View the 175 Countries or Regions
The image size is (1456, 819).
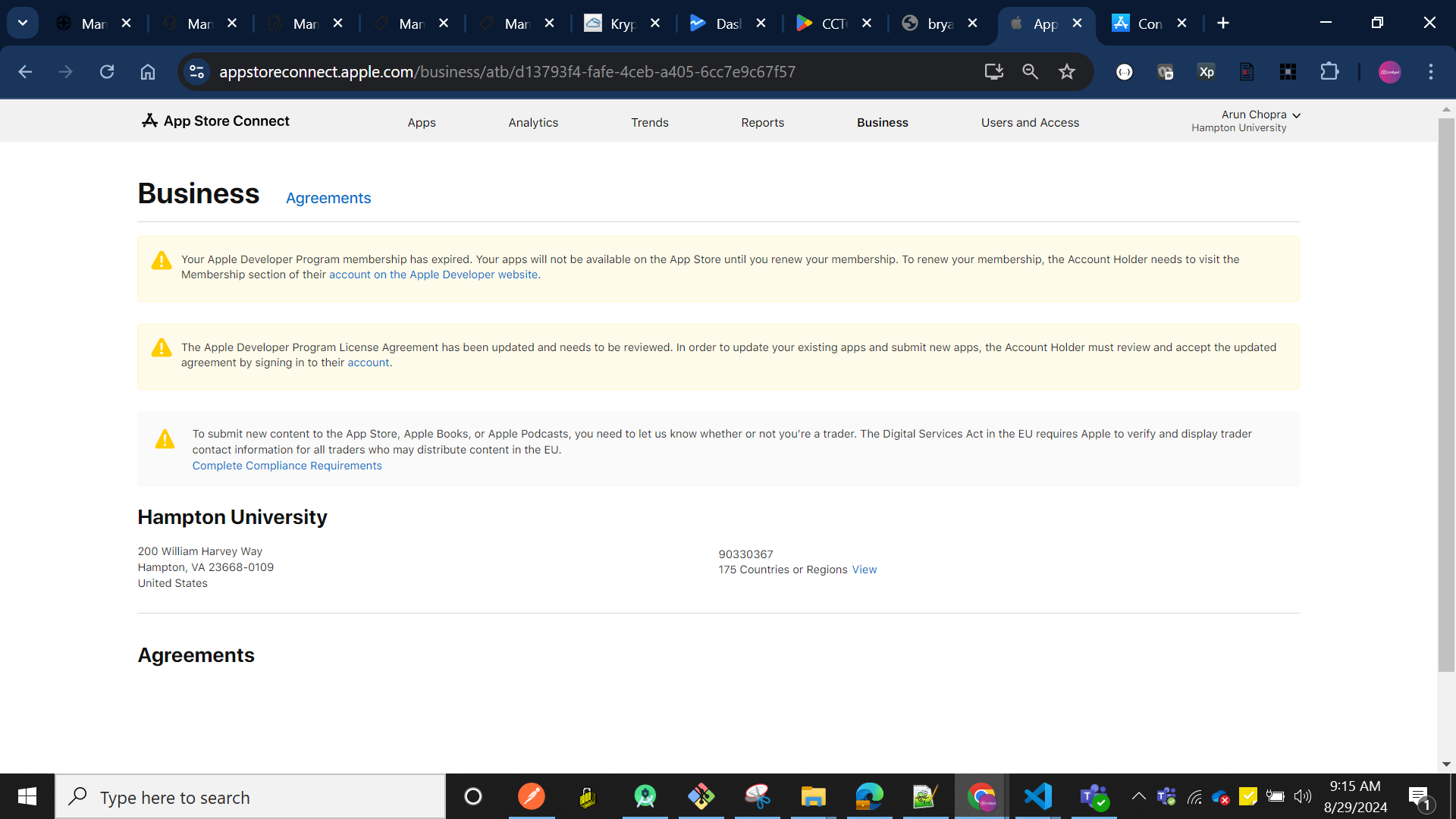[864, 570]
